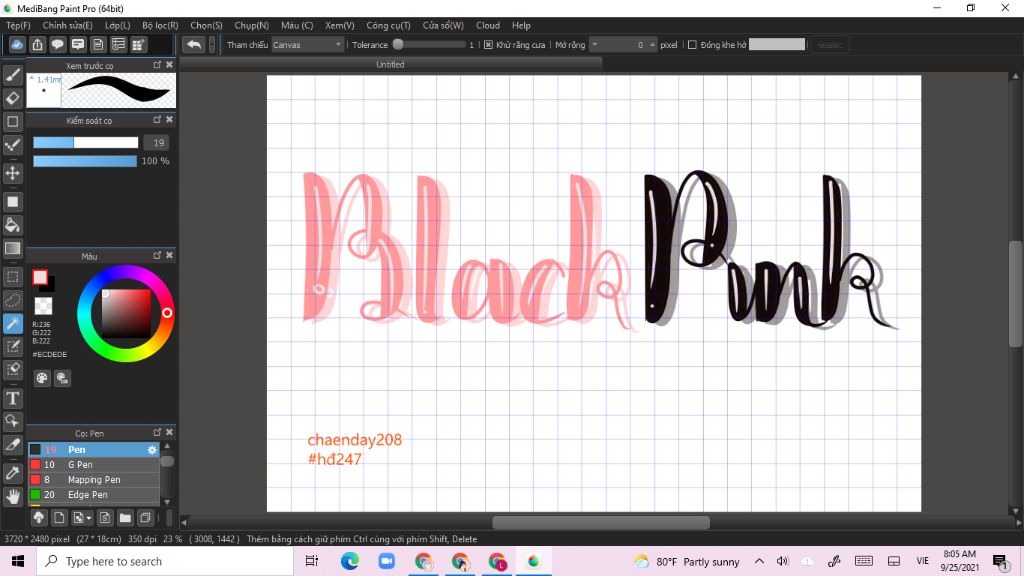Select the Text tool
This screenshot has height=576, width=1024.
pyautogui.click(x=12, y=398)
